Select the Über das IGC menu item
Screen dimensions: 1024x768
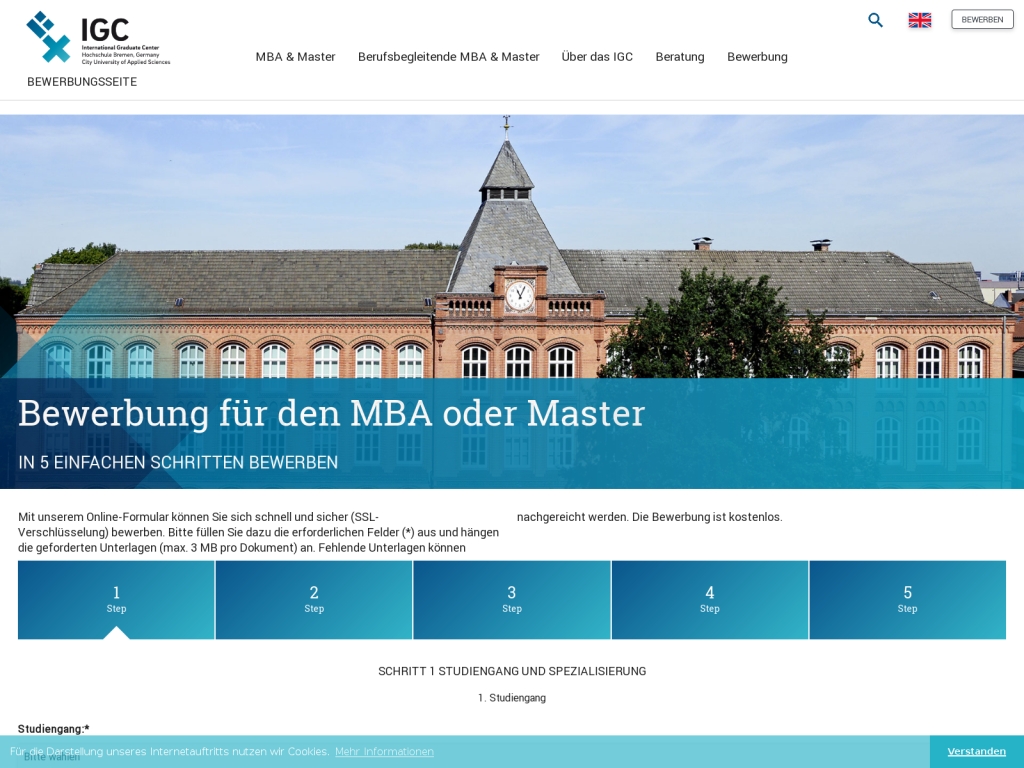click(597, 57)
